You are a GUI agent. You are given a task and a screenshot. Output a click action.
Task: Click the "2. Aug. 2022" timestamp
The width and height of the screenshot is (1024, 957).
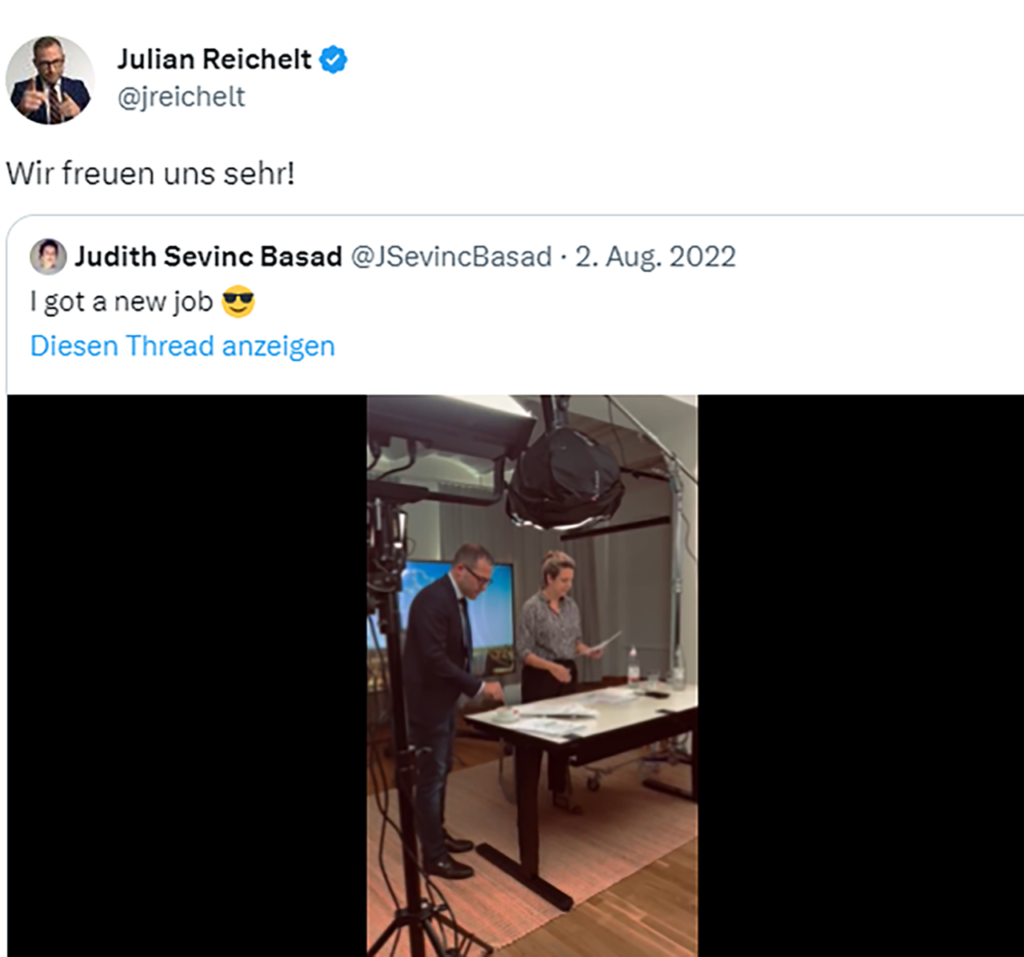(655, 257)
